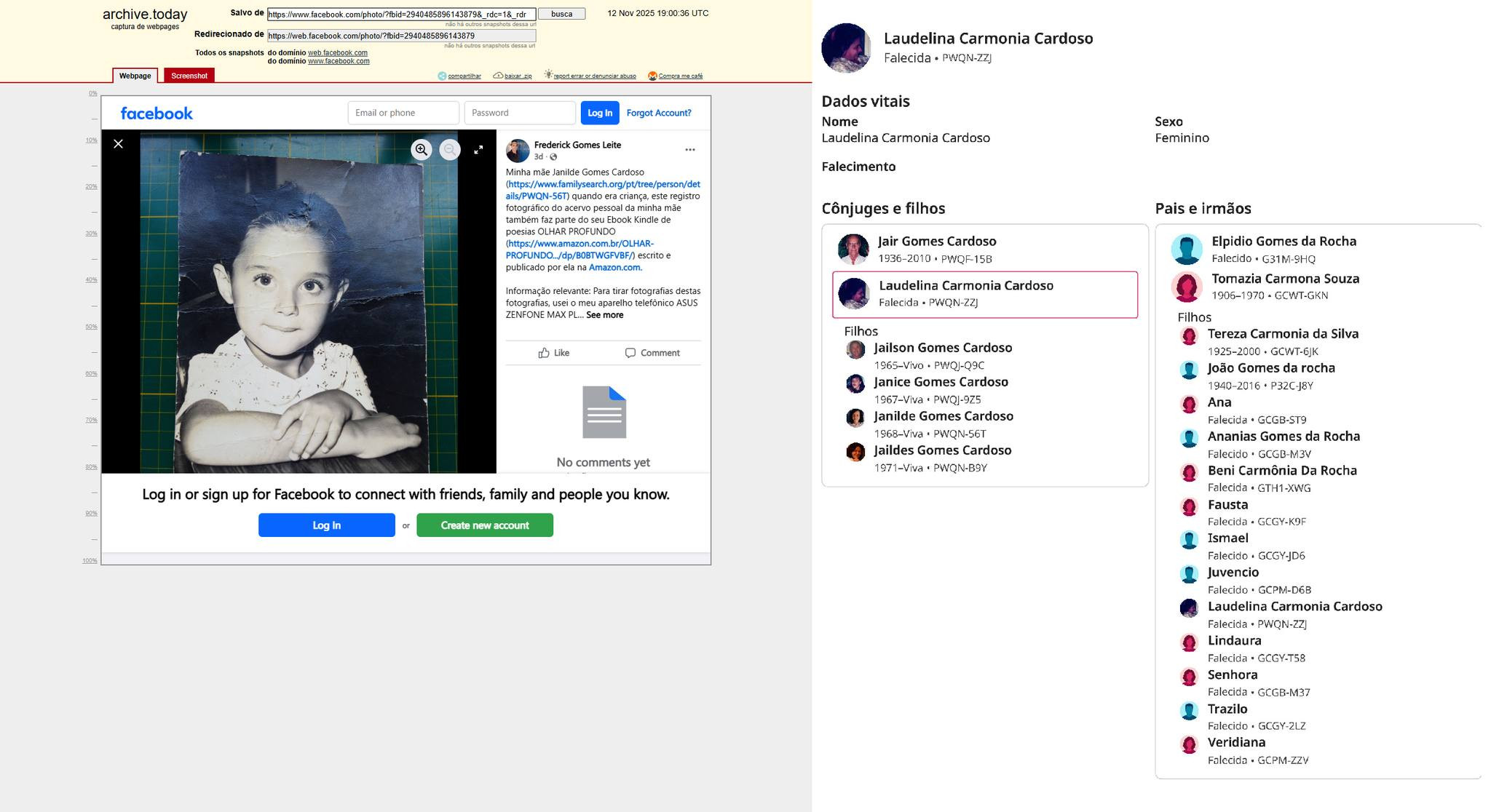Click the zoom in magnifier icon
The width and height of the screenshot is (1491, 812).
pos(421,150)
